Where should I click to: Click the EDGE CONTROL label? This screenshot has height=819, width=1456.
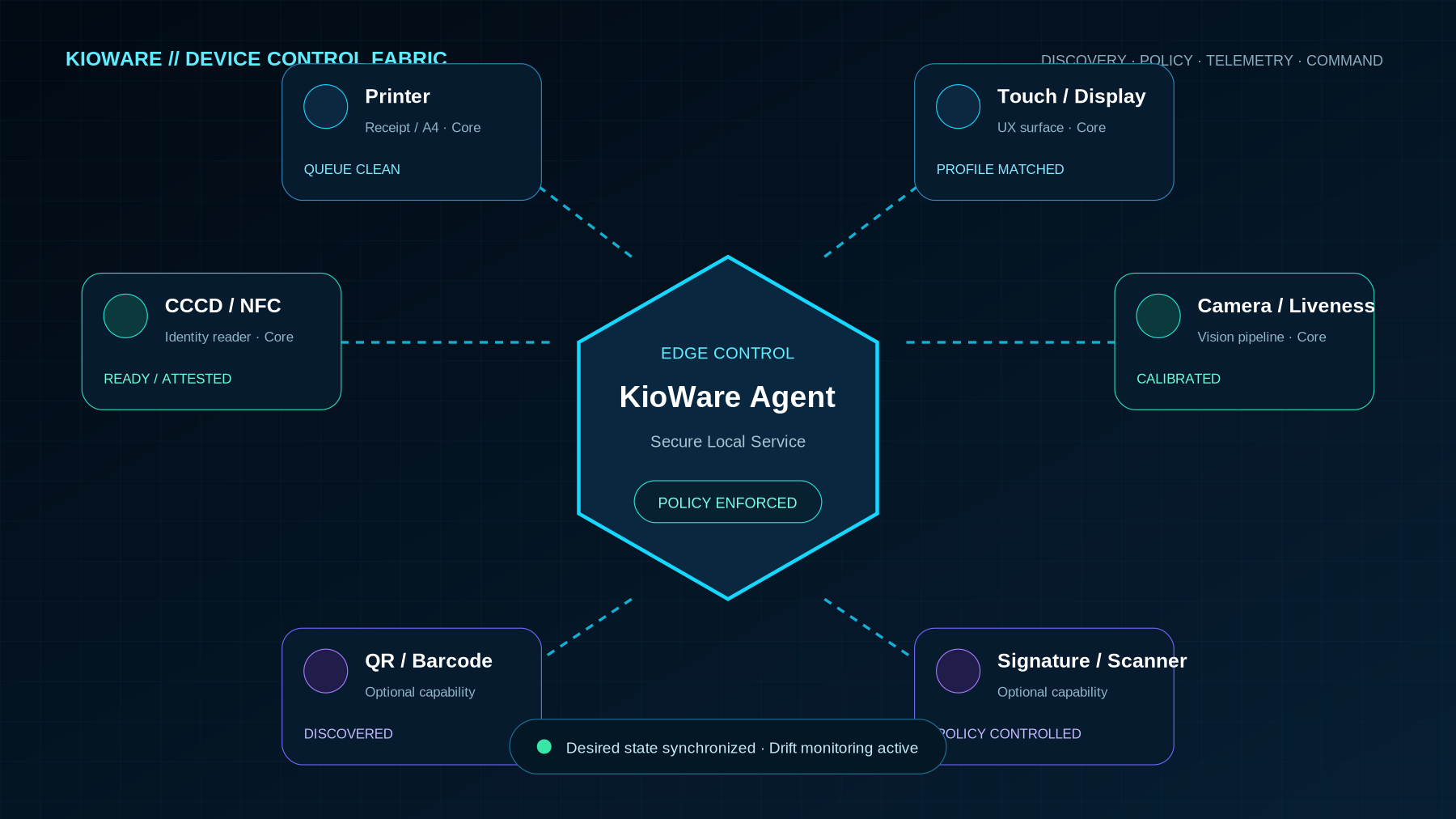727,354
